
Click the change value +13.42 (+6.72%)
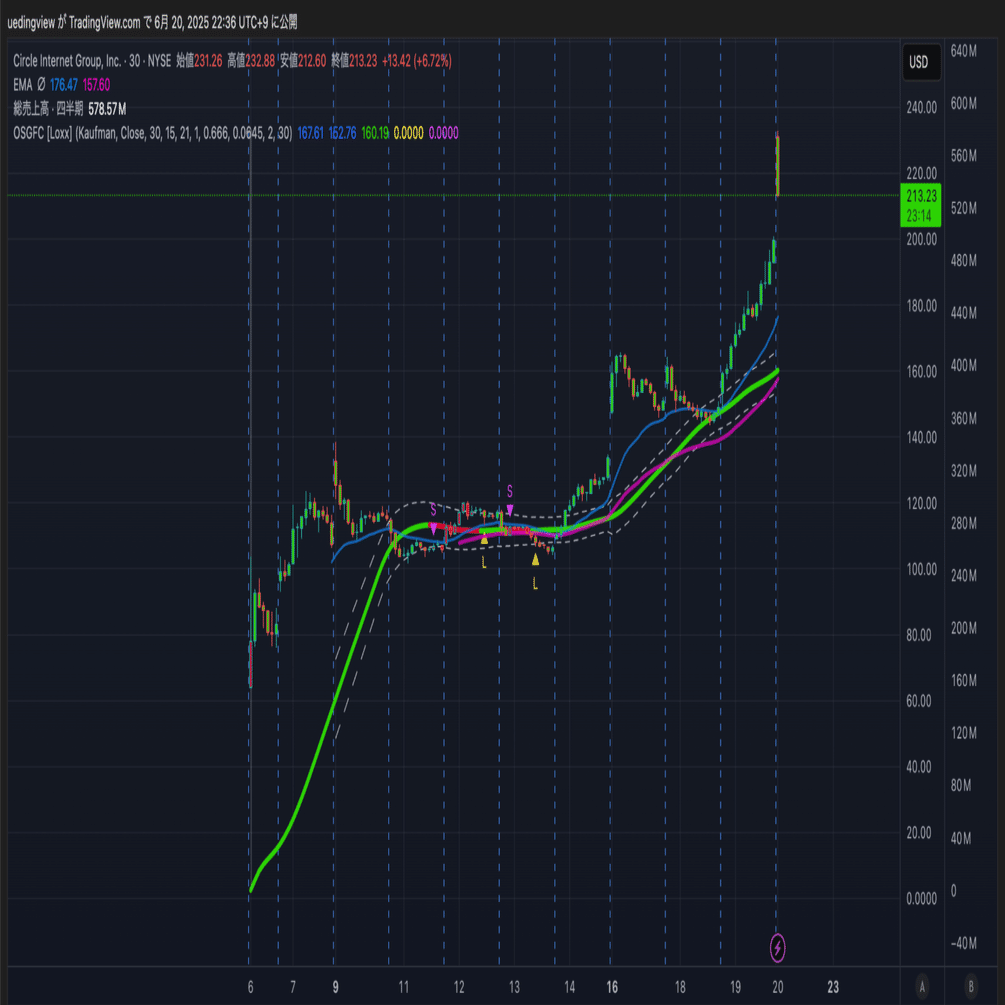tap(417, 61)
